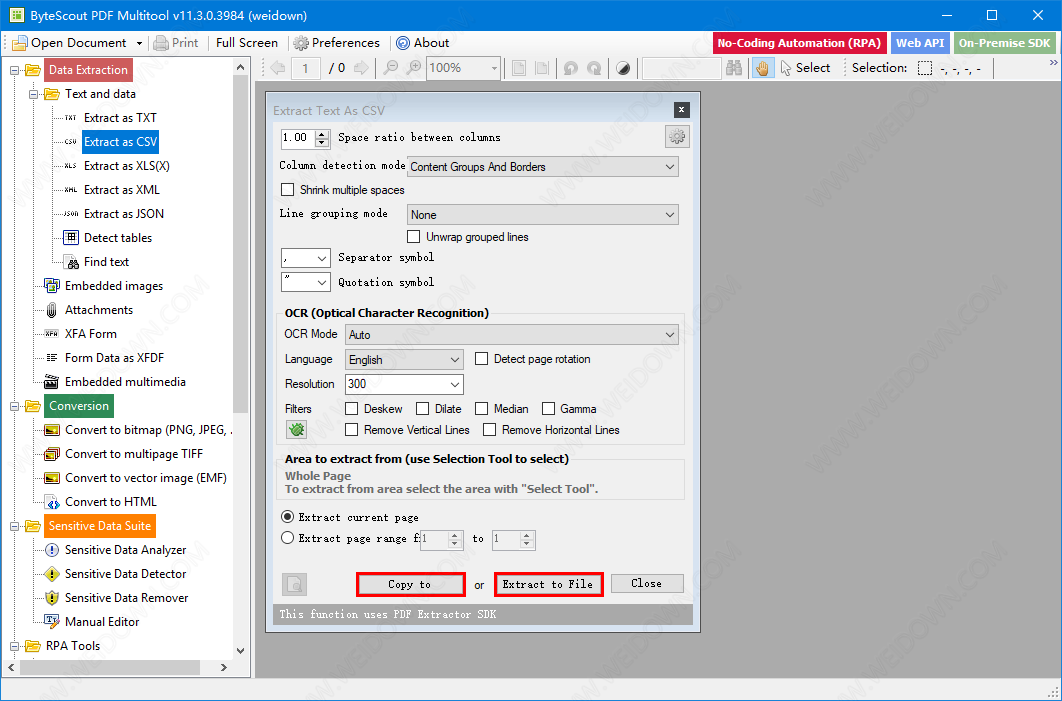This screenshot has width=1062, height=701.
Task: Click the binoculars search icon
Action: [x=734, y=68]
